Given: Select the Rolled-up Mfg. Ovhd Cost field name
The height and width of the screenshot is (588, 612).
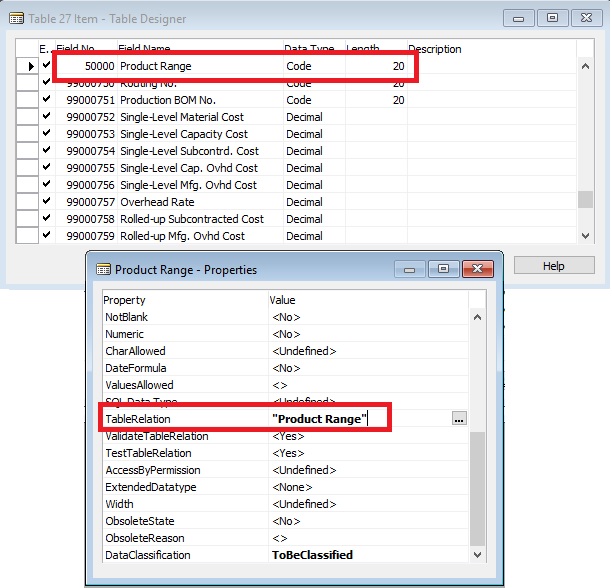Looking at the screenshot, I should pos(181,236).
